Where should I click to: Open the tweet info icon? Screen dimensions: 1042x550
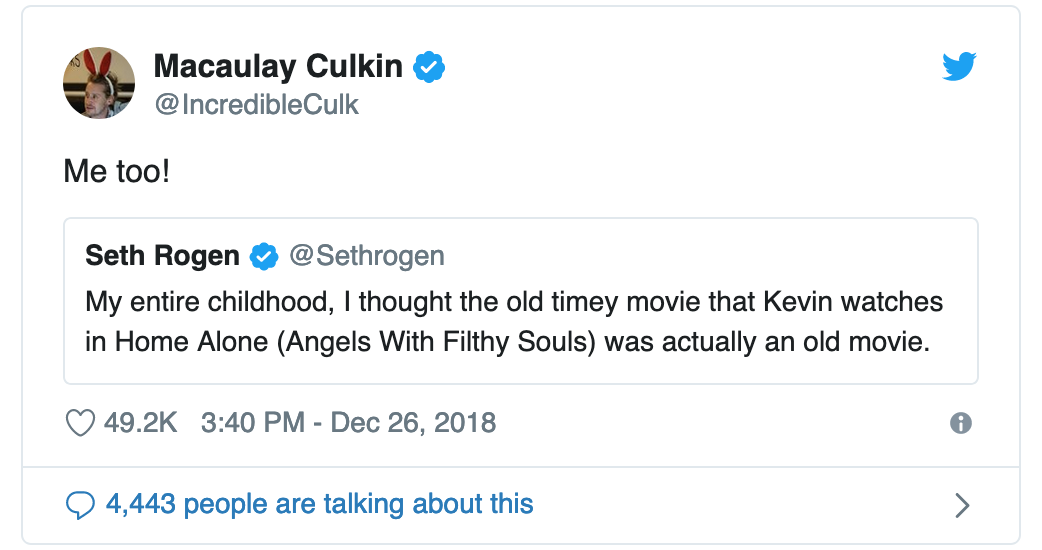960,423
